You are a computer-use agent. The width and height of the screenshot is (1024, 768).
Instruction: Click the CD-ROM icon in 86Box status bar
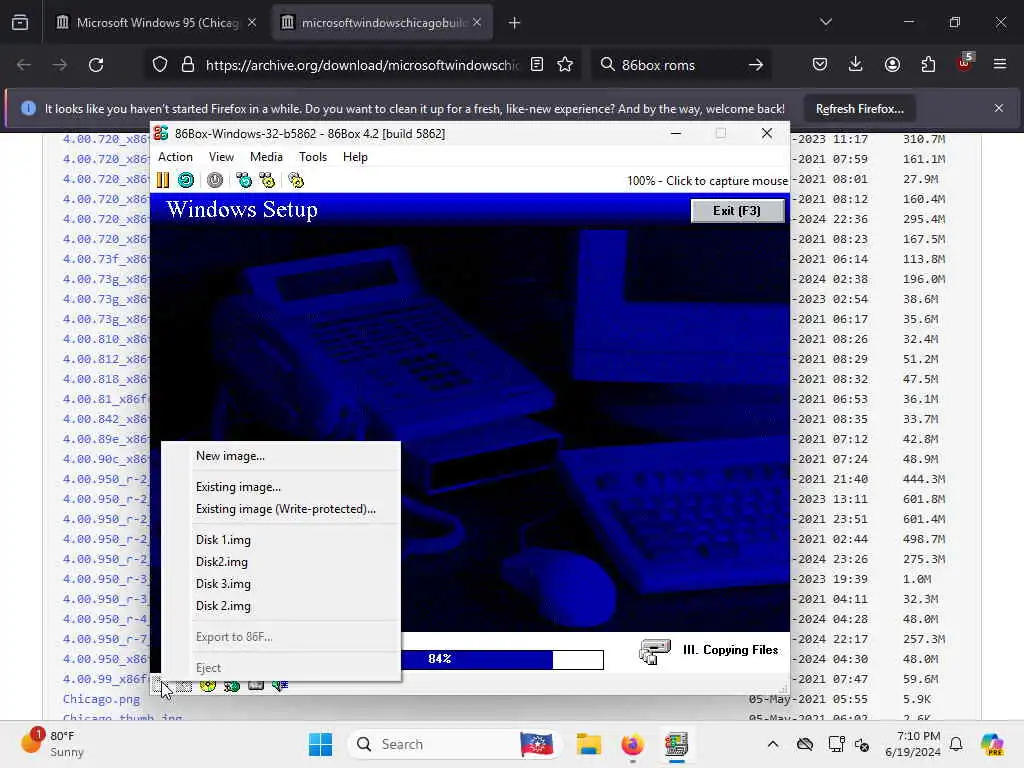pos(208,686)
